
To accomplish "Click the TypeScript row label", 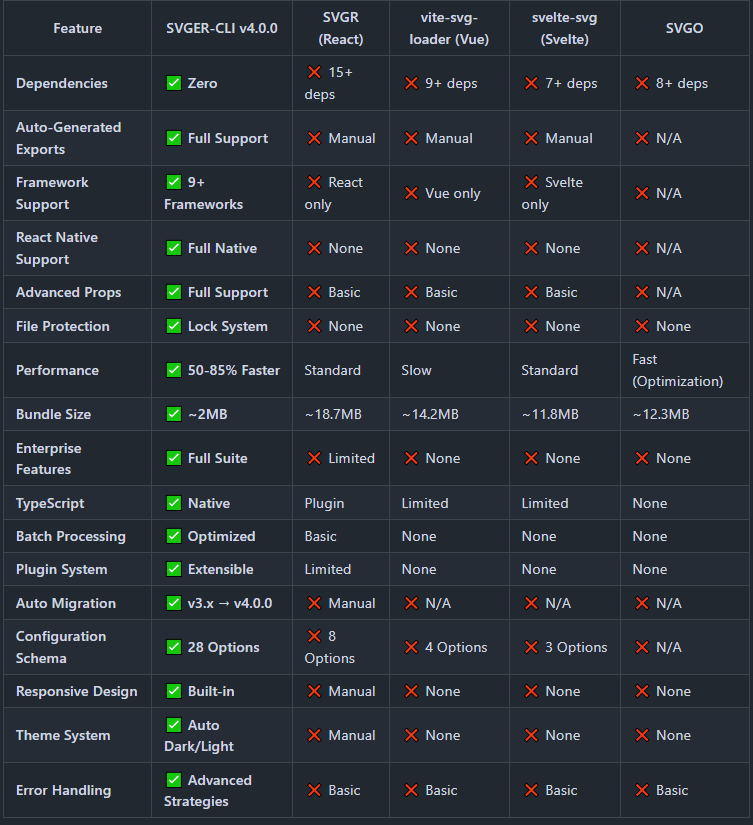I will (50, 504).
